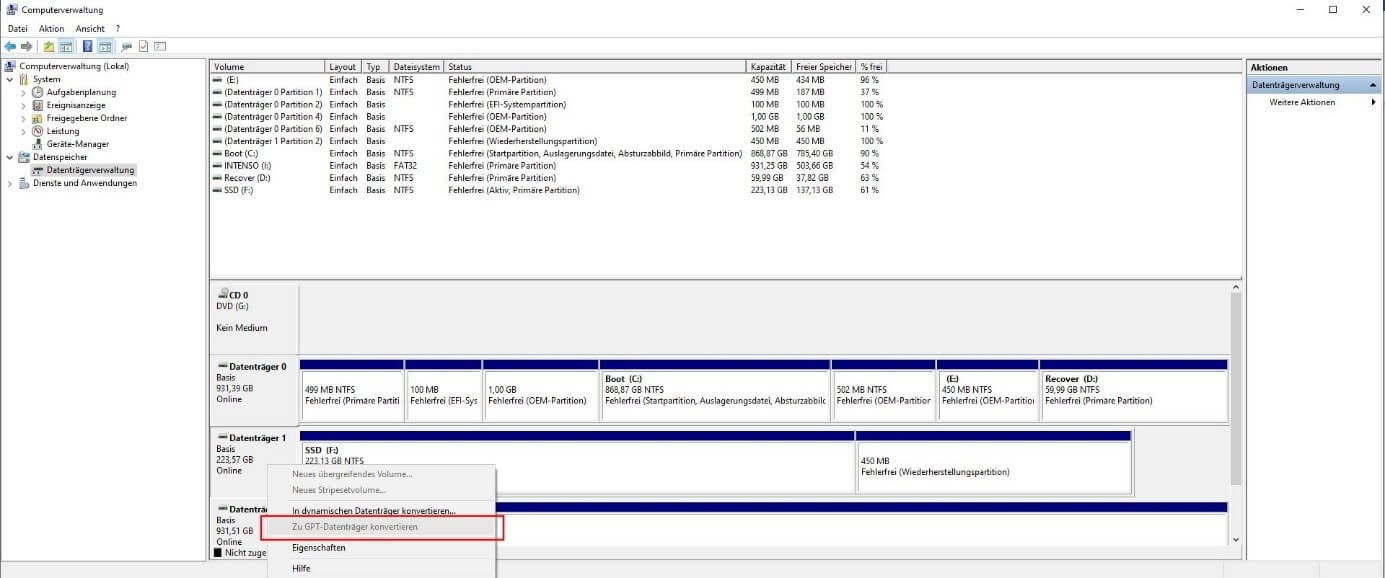This screenshot has height=578, width=1385.
Task: Choose Zu GPT-Datenträger konvertieren context entry
Action: click(381, 527)
